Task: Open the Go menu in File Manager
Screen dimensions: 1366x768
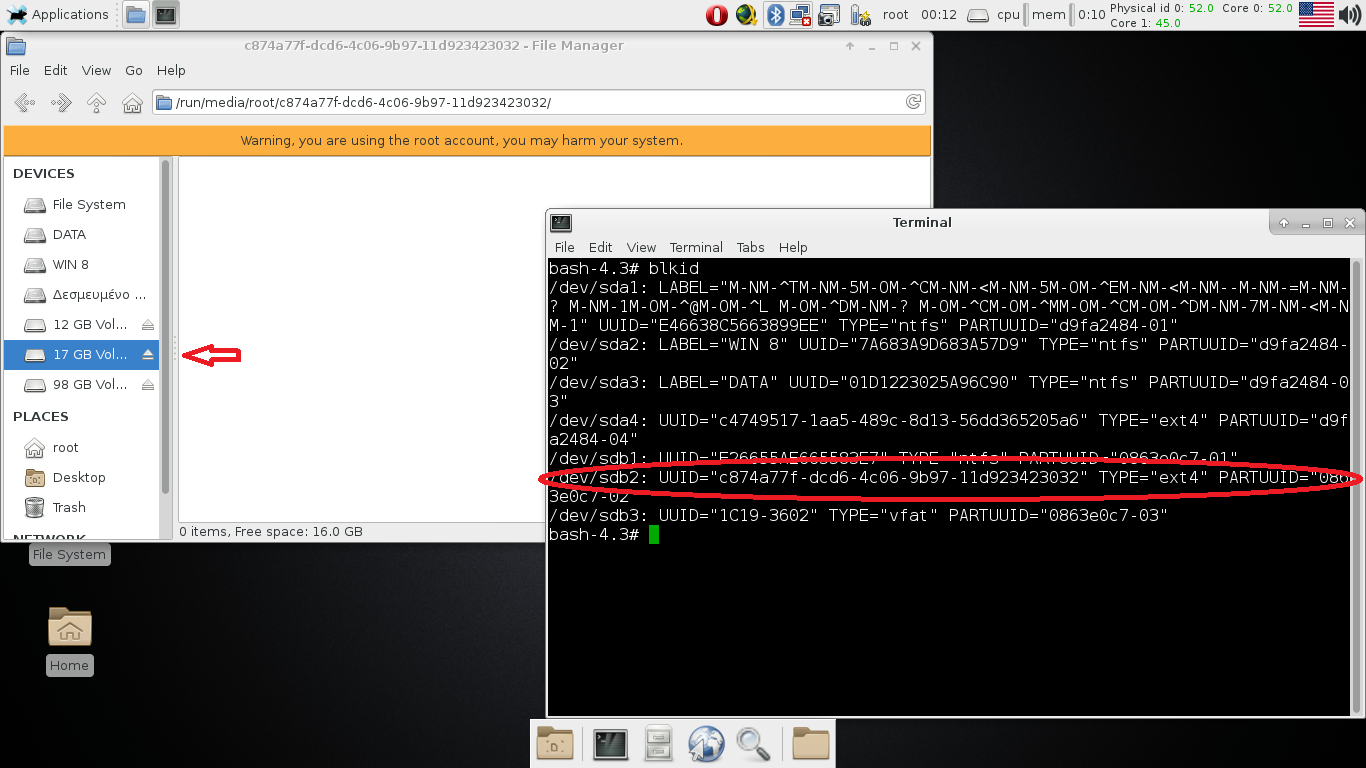Action: [x=134, y=70]
